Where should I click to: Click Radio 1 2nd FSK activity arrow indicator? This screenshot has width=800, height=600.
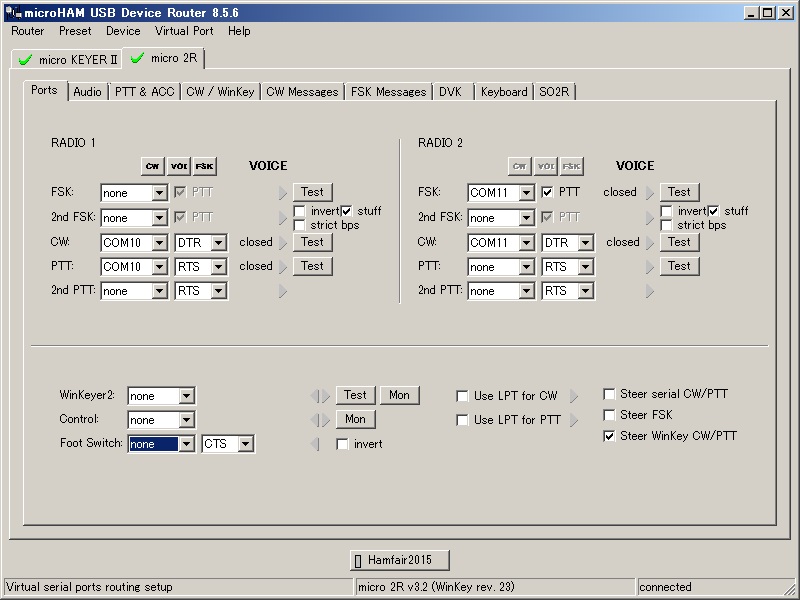(x=283, y=218)
